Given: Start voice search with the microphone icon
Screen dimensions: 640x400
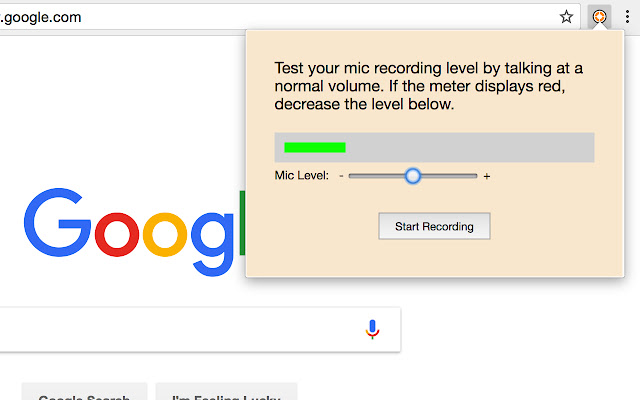Looking at the screenshot, I should click(372, 329).
